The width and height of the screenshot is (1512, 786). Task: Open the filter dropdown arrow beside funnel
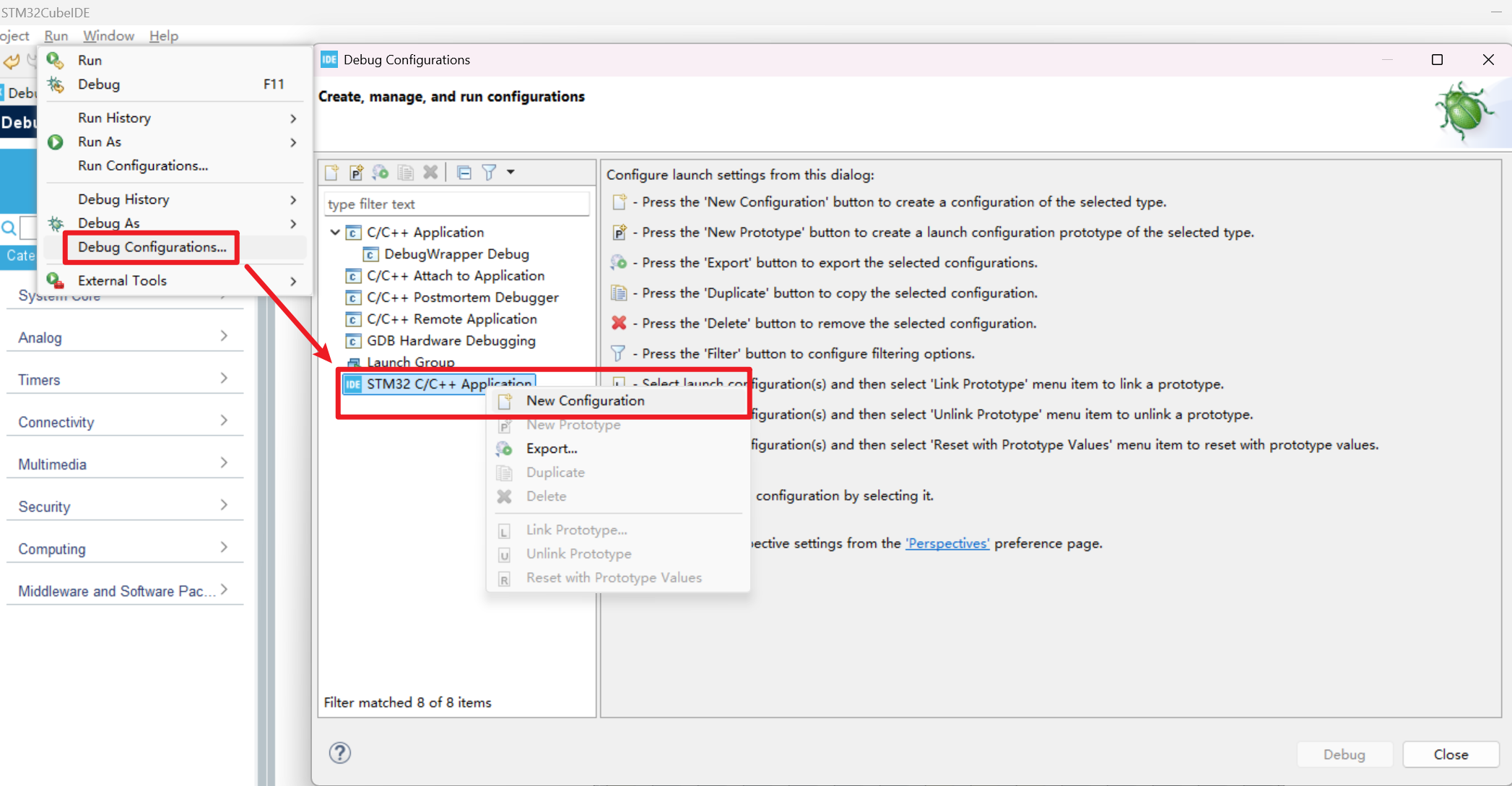coord(510,172)
